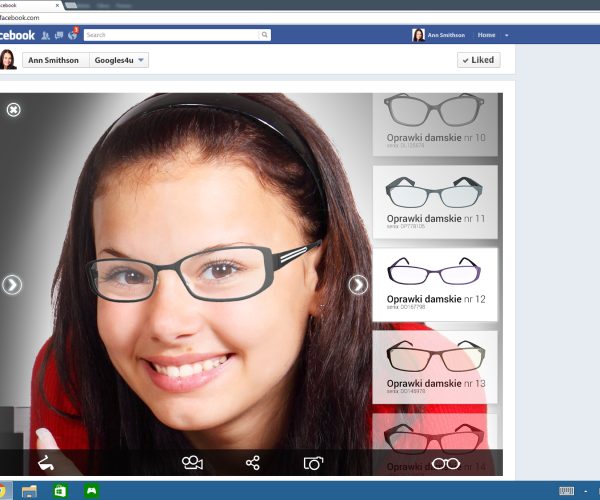This screenshot has width=600, height=500.
Task: Click the profile picture beside Ann Smithson button
Action: [8, 59]
